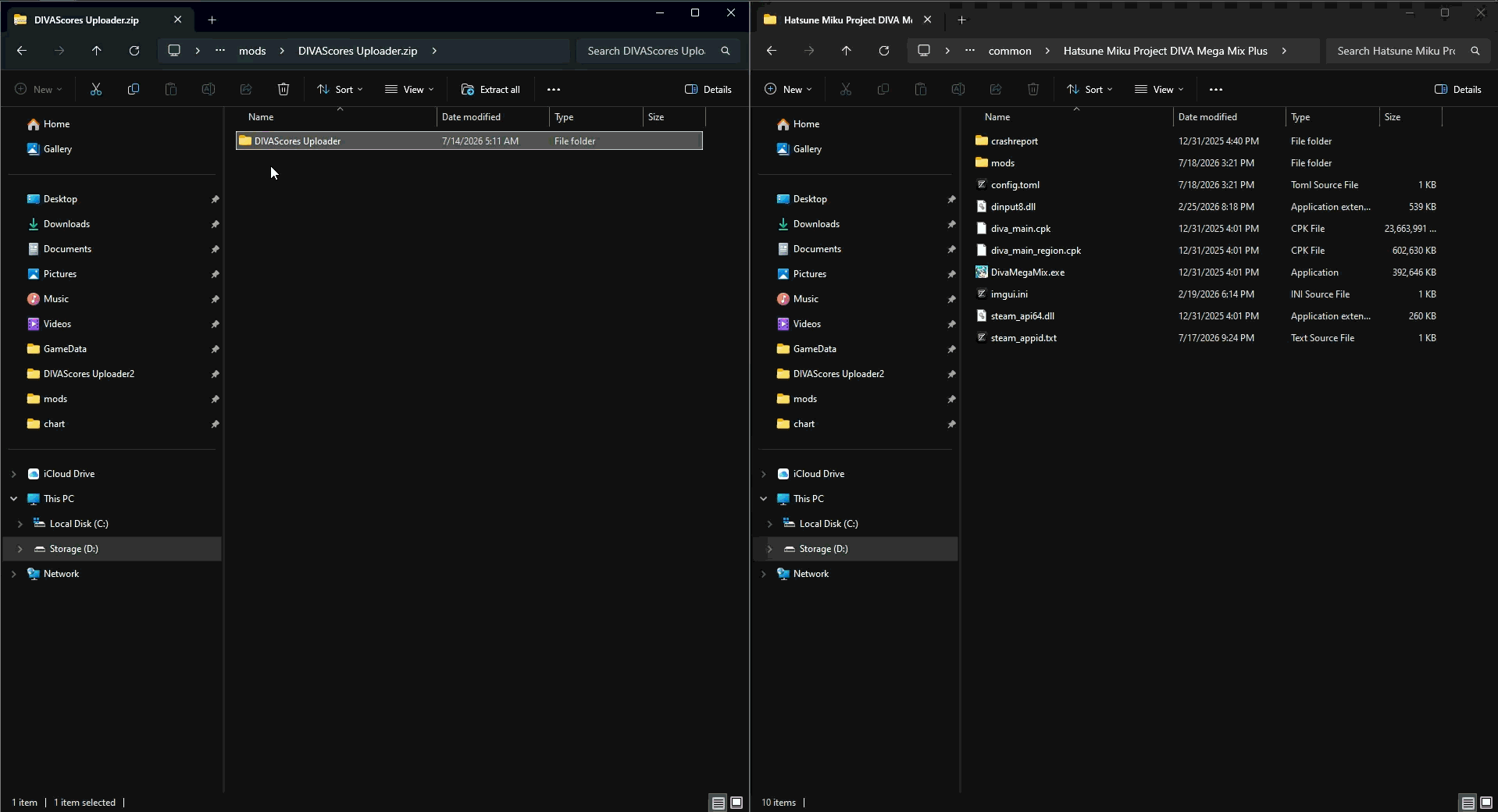Click Delete trash icon in left window toolbar
Screen dimensions: 1498x812
(284, 90)
